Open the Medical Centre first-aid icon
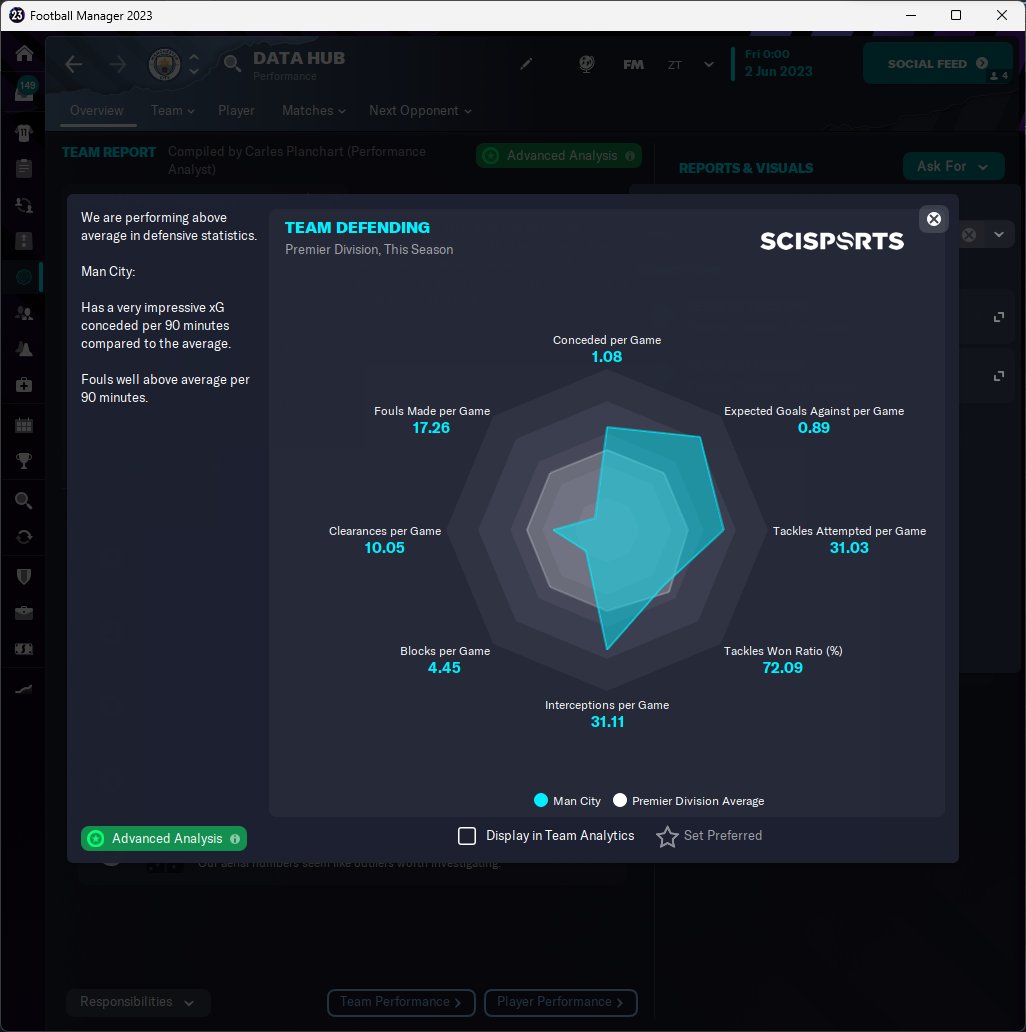Image resolution: width=1026 pixels, height=1032 pixels. pos(24,385)
